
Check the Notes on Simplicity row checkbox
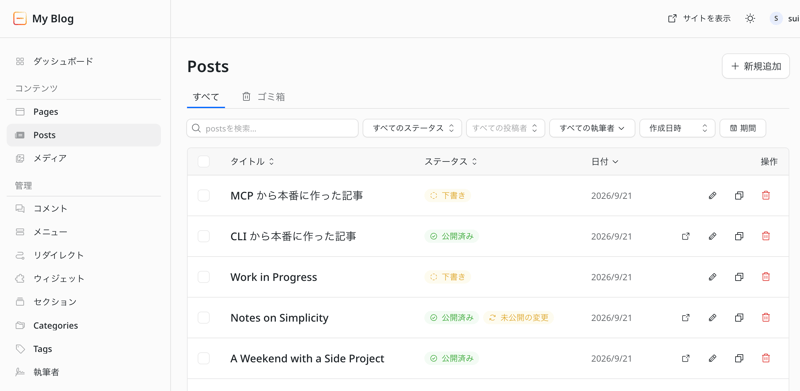pos(204,317)
